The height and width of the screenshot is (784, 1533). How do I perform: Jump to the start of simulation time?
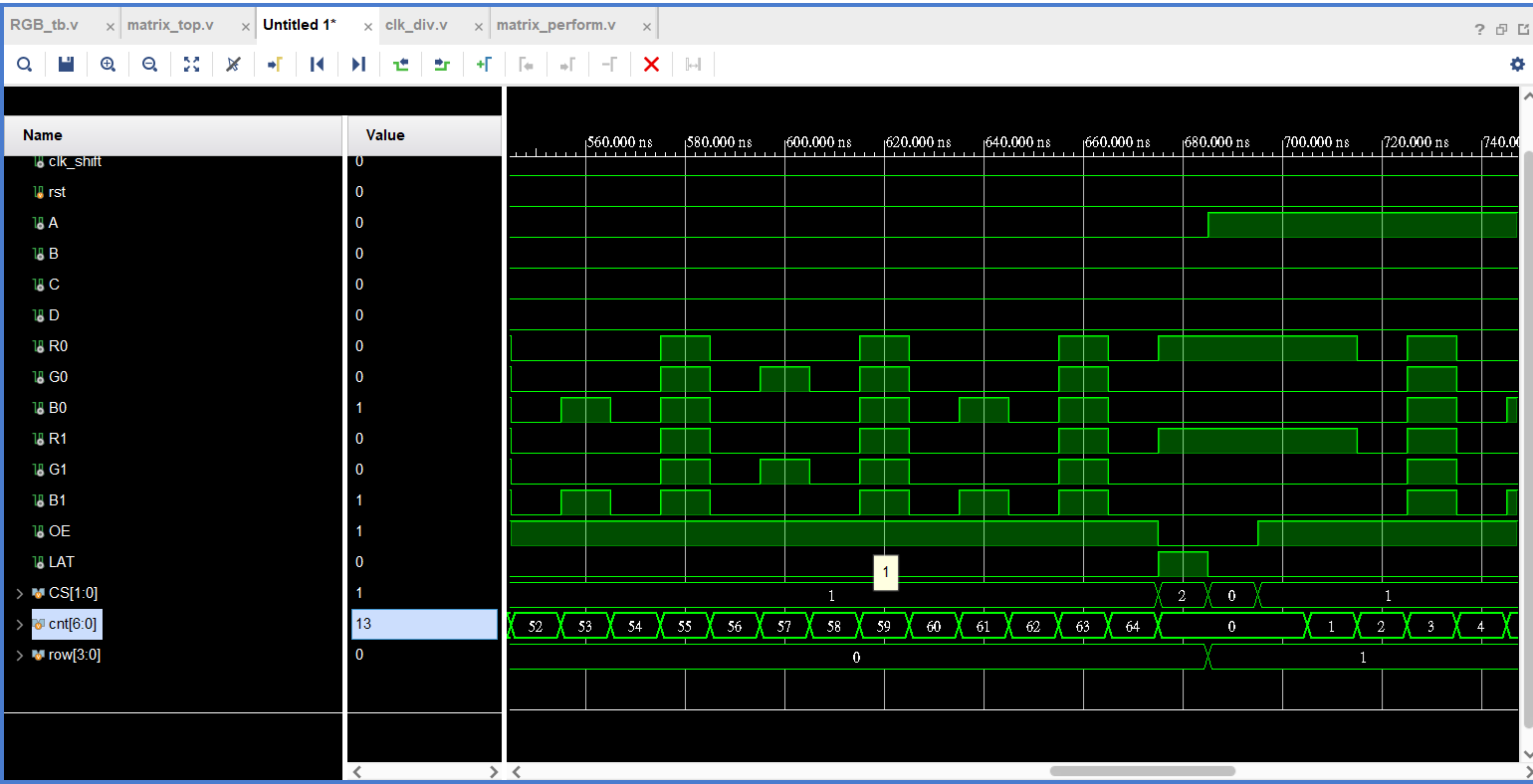(x=317, y=65)
